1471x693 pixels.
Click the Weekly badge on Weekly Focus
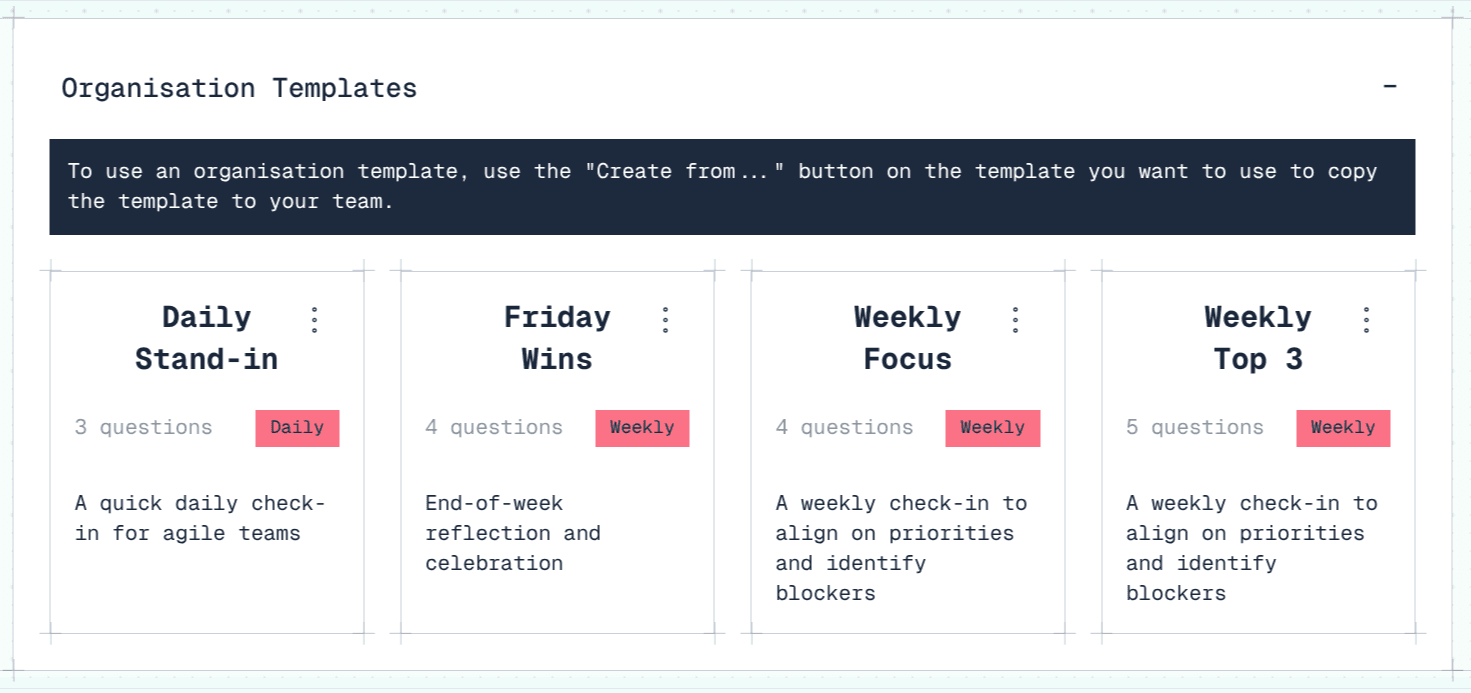pyautogui.click(x=993, y=428)
